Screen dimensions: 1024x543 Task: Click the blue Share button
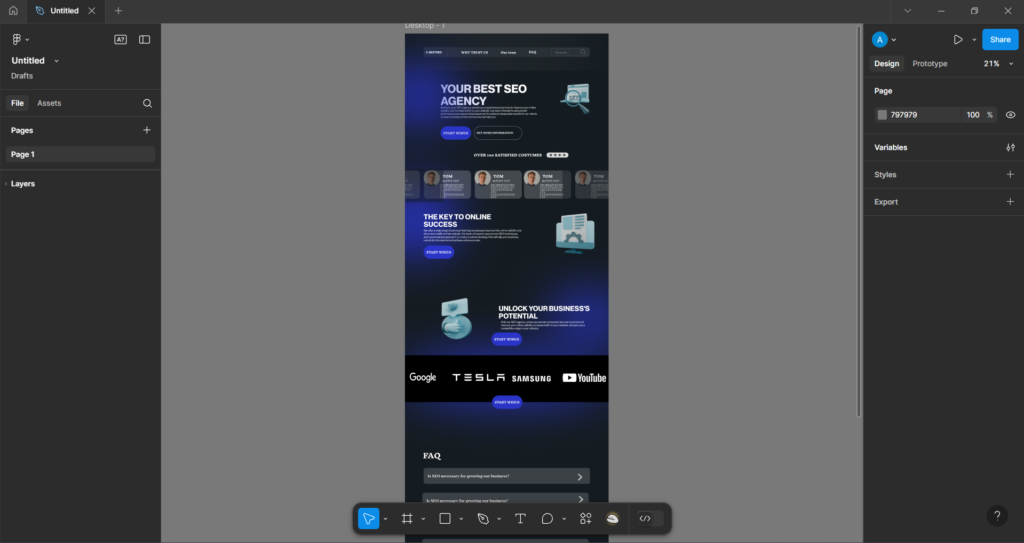[999, 39]
